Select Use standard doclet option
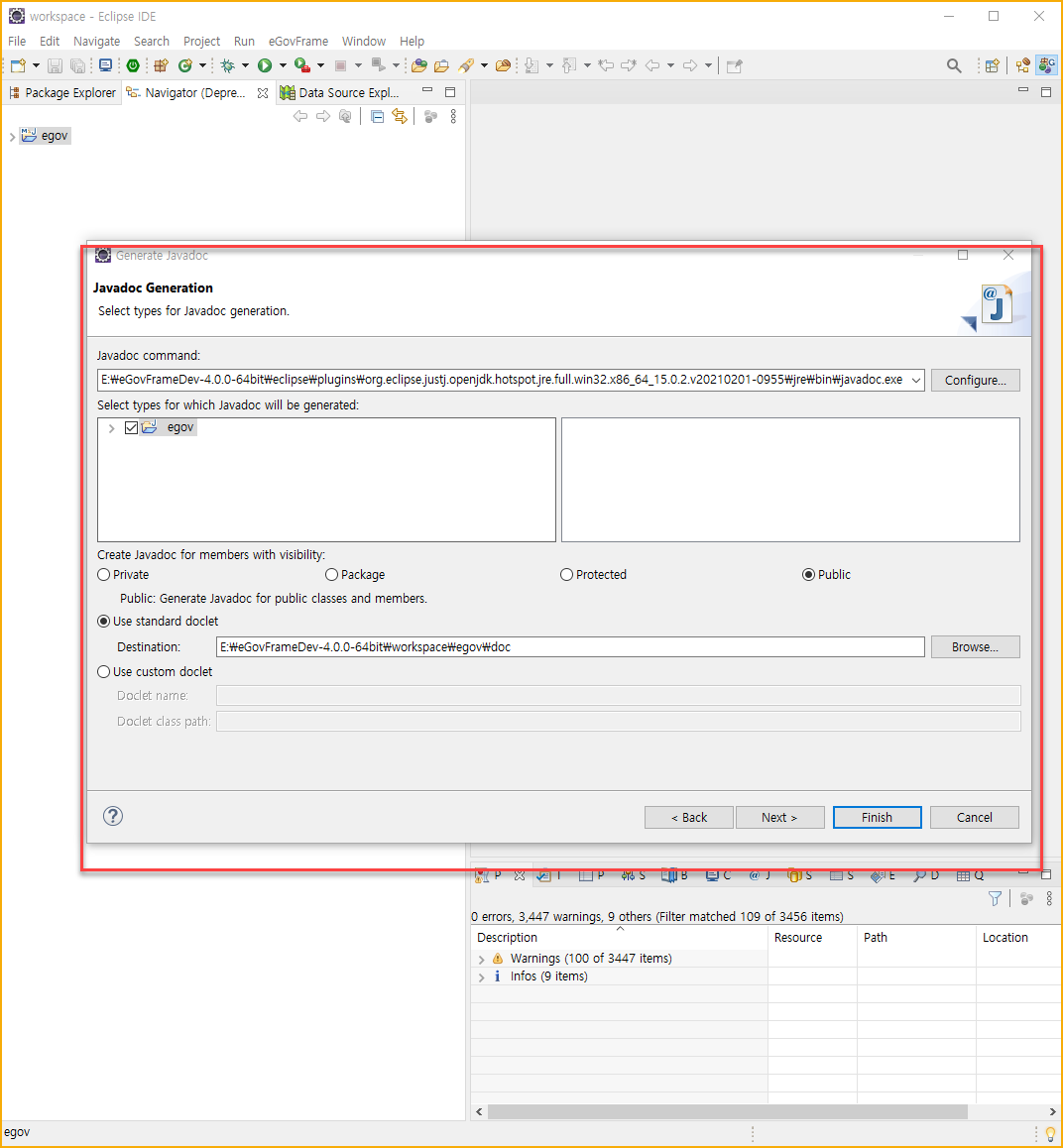This screenshot has height=1148, width=1063. point(104,621)
